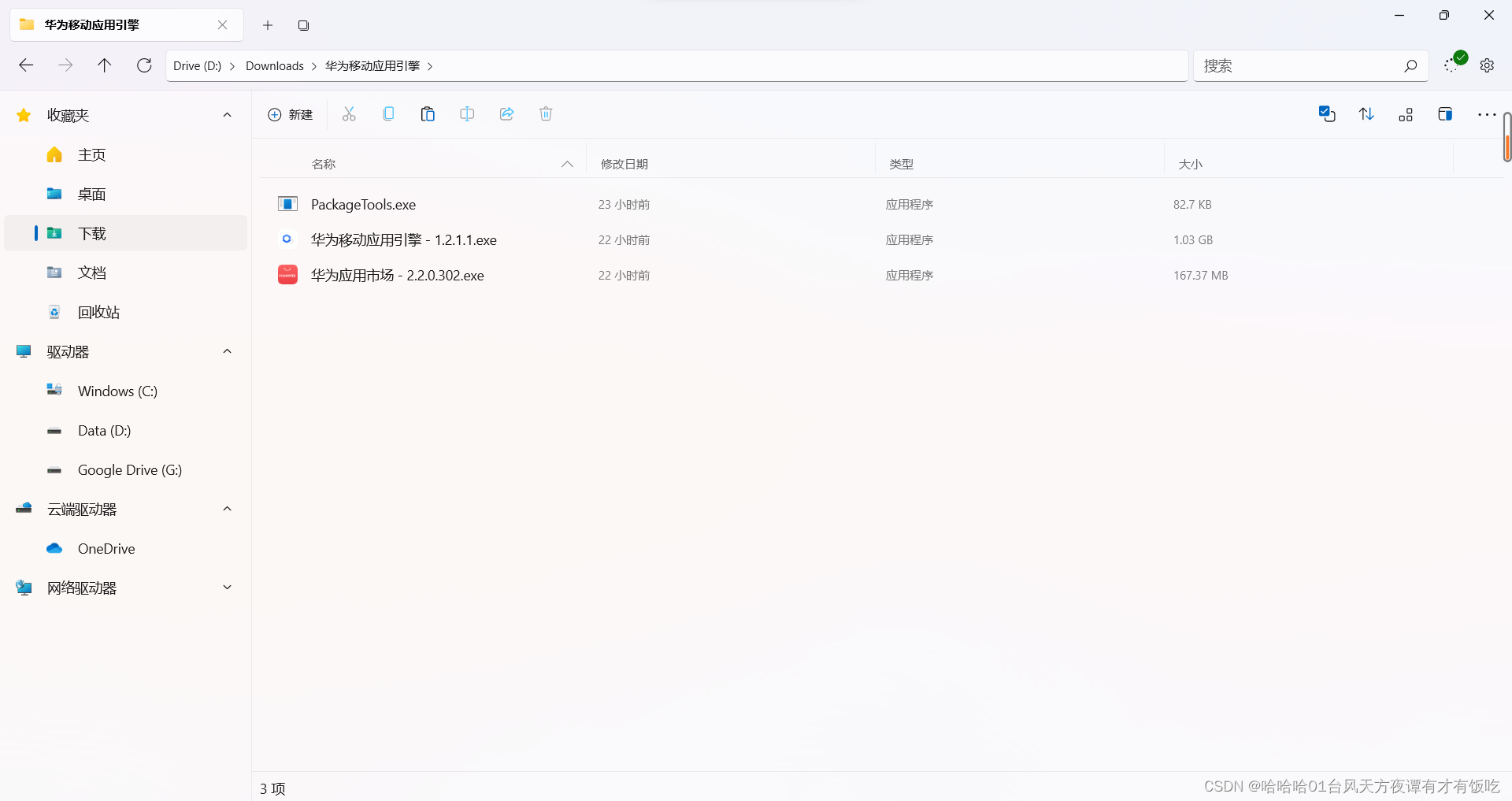The image size is (1512, 801).
Task: Click the 华为移动应用引擎 exe icon
Action: tap(287, 239)
